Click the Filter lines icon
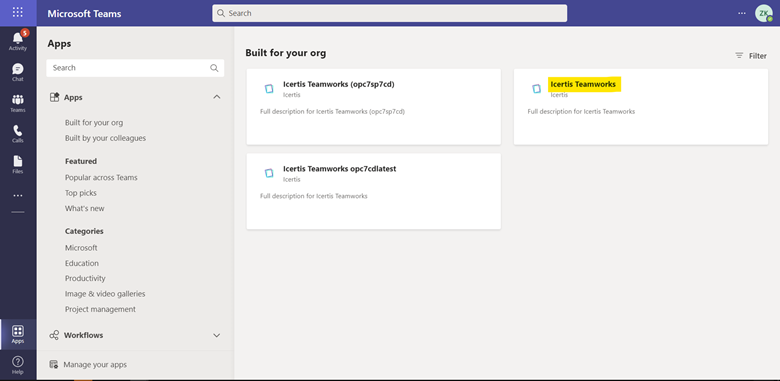Image resolution: width=780 pixels, height=381 pixels. click(x=739, y=56)
